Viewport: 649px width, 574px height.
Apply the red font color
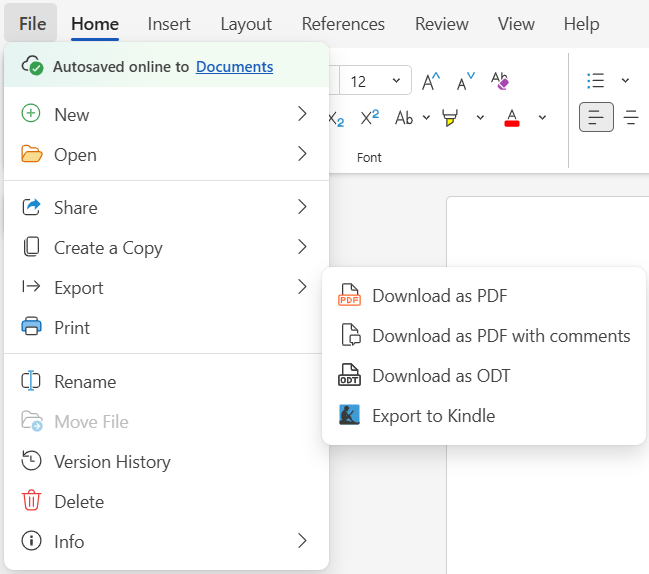coord(512,118)
